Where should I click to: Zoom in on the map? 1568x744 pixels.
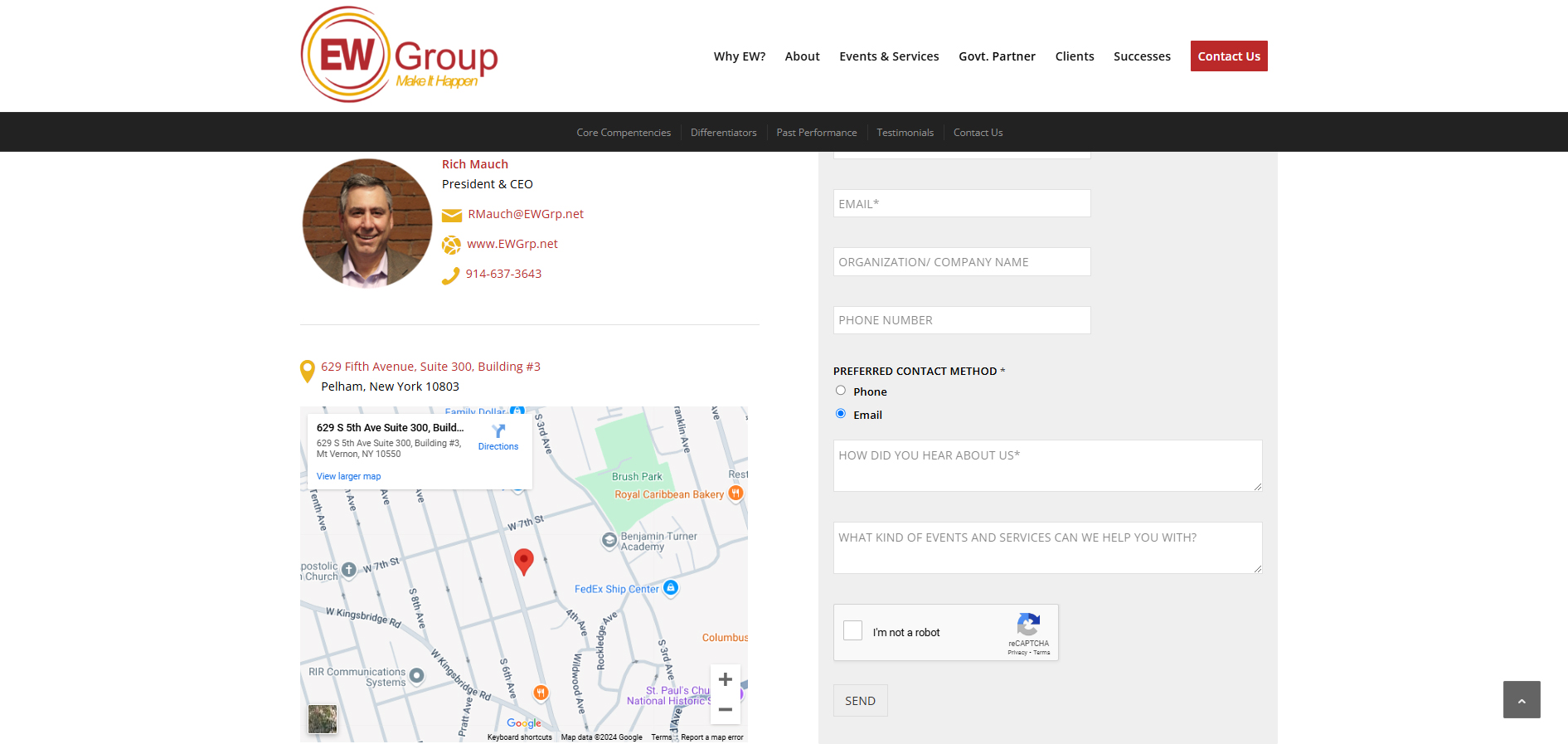tap(725, 679)
